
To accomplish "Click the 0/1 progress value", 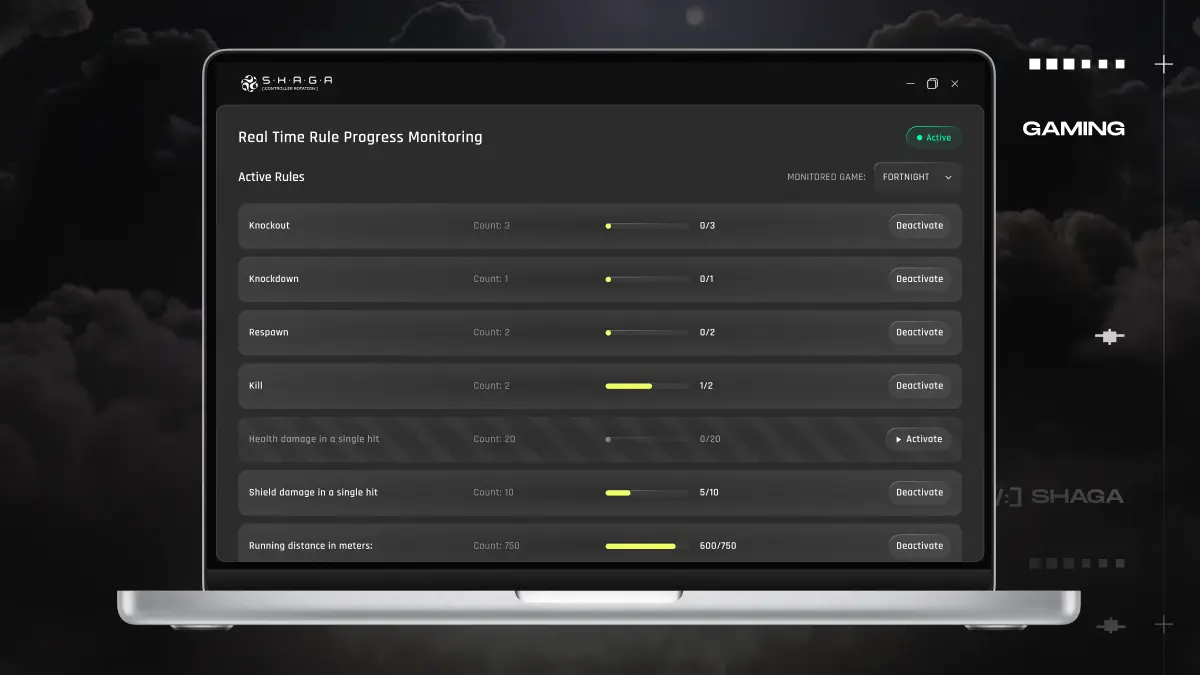I will pos(707,279).
